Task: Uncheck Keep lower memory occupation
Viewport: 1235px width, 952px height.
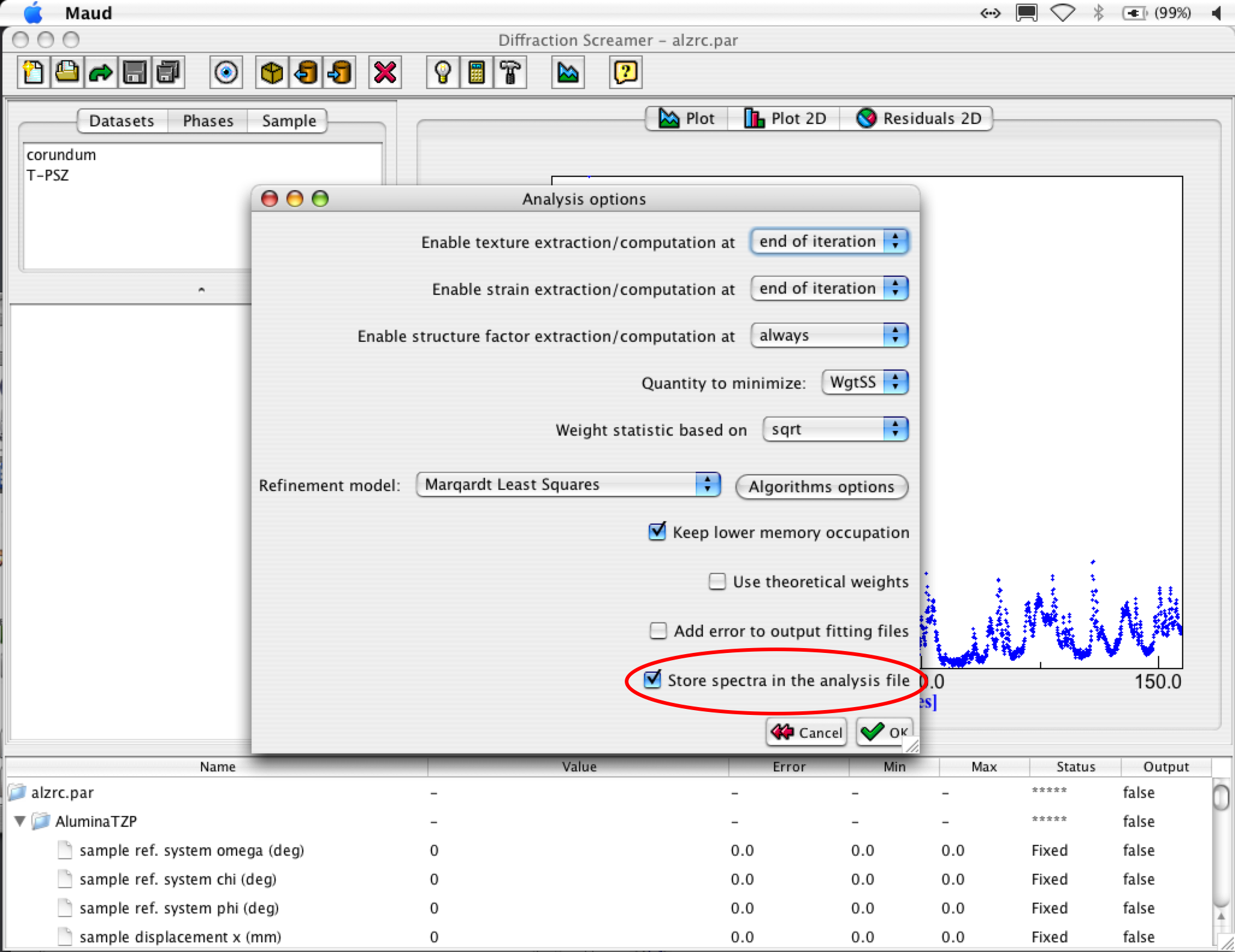Action: coord(657,532)
